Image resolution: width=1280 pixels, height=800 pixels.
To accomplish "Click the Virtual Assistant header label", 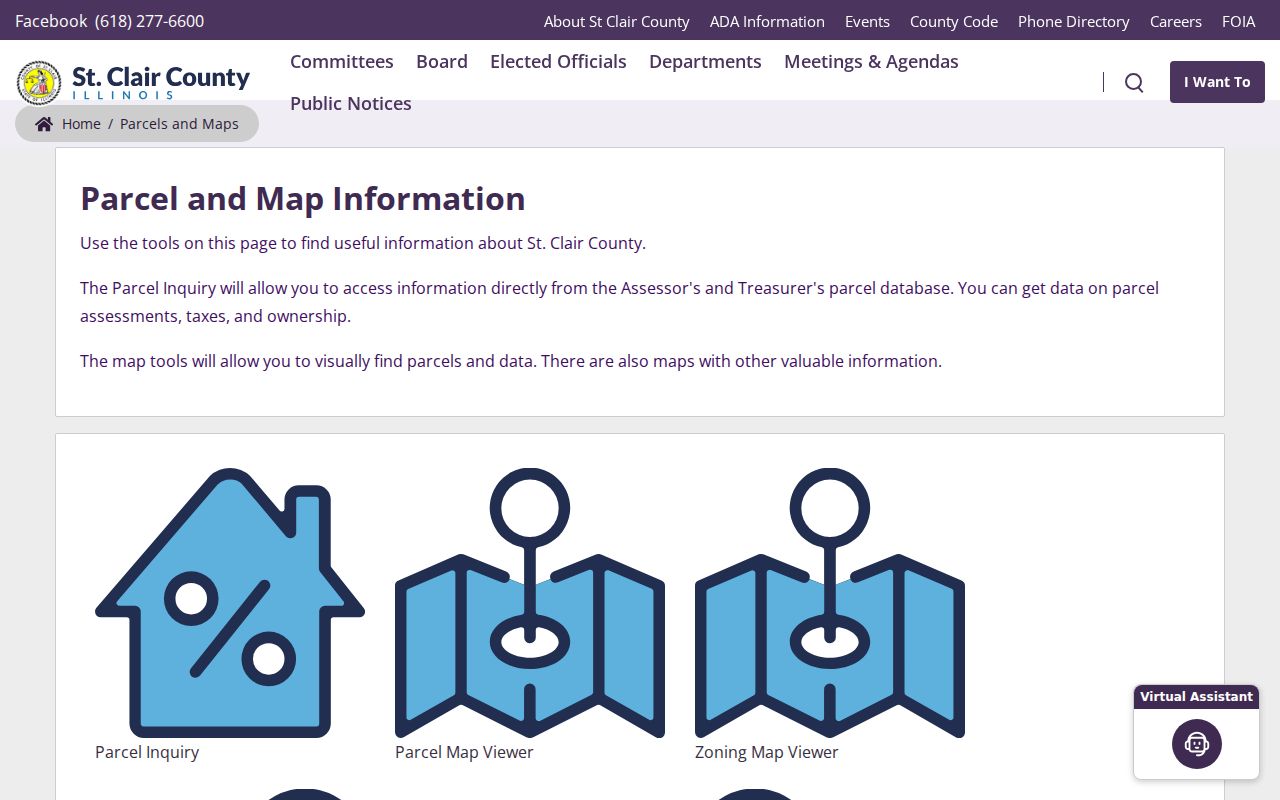I will point(1196,696).
